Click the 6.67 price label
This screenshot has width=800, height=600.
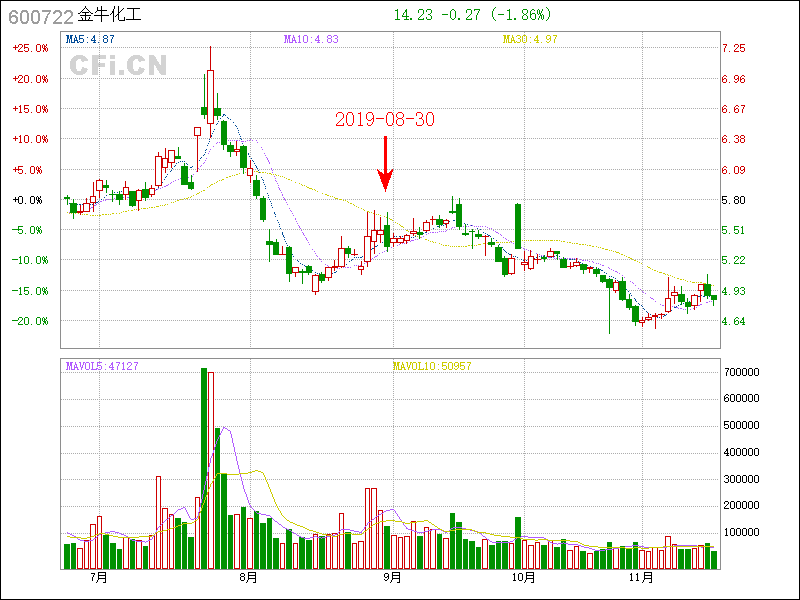[733, 109]
